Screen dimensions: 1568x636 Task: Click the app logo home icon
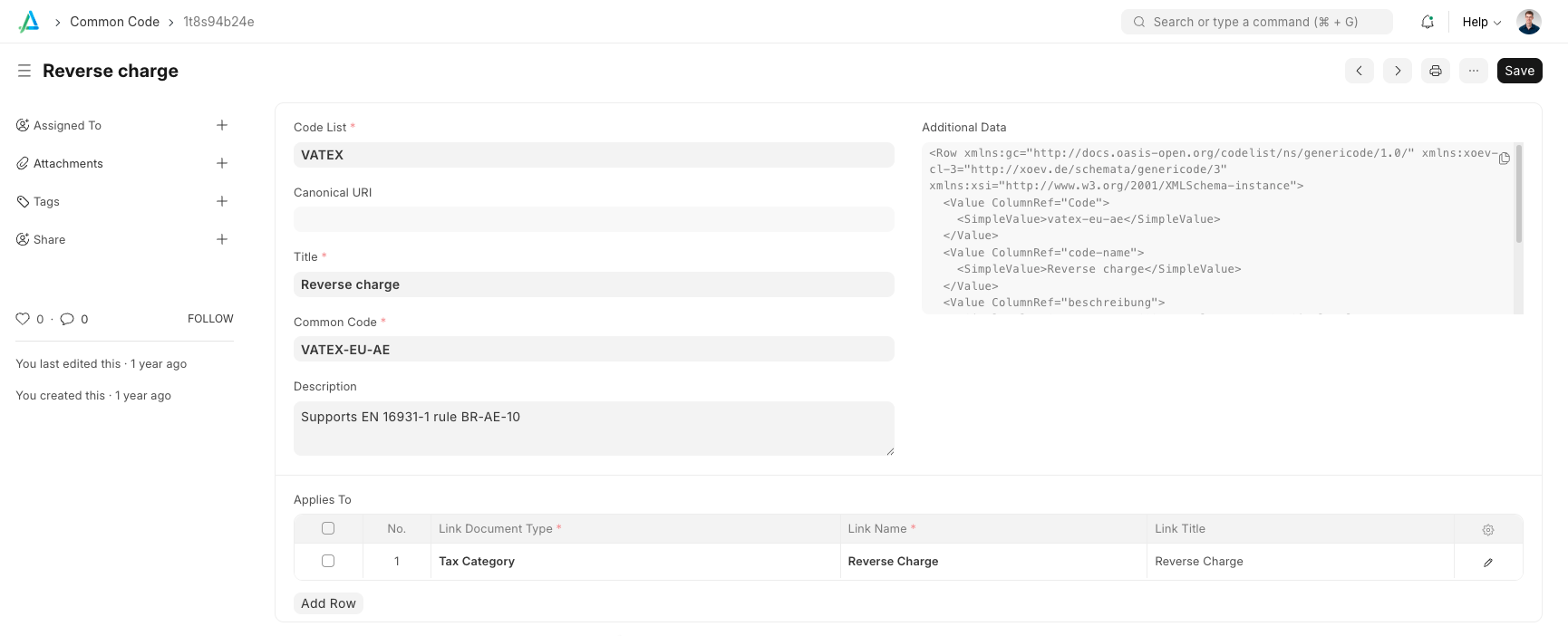click(29, 22)
